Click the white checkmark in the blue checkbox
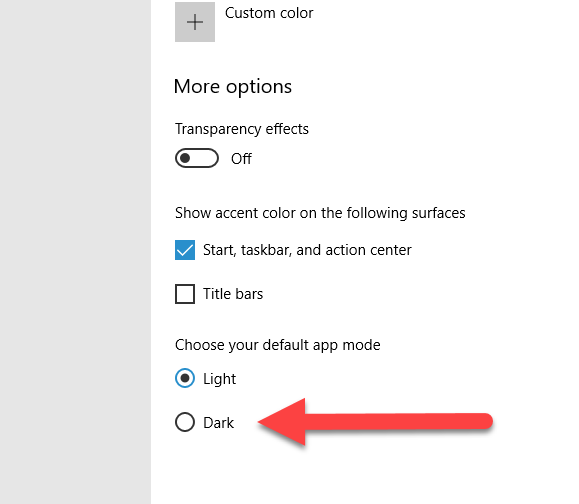Viewport: 579px width, 504px height. (x=185, y=250)
